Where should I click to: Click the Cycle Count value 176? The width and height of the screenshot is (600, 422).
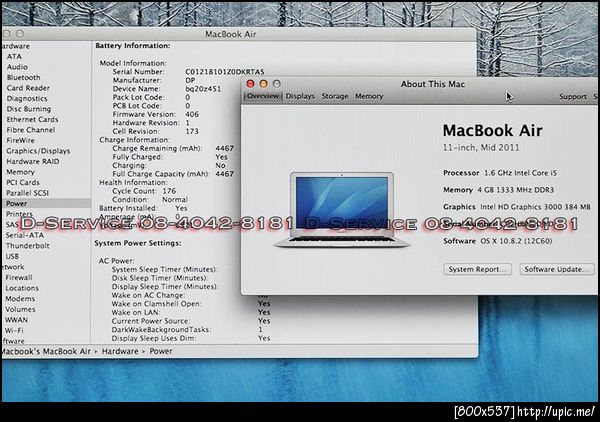(x=169, y=191)
